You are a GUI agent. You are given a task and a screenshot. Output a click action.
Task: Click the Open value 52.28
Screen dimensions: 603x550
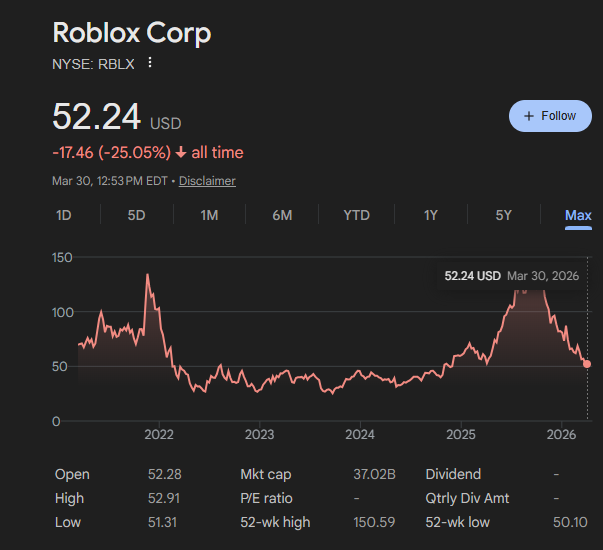(x=165, y=474)
